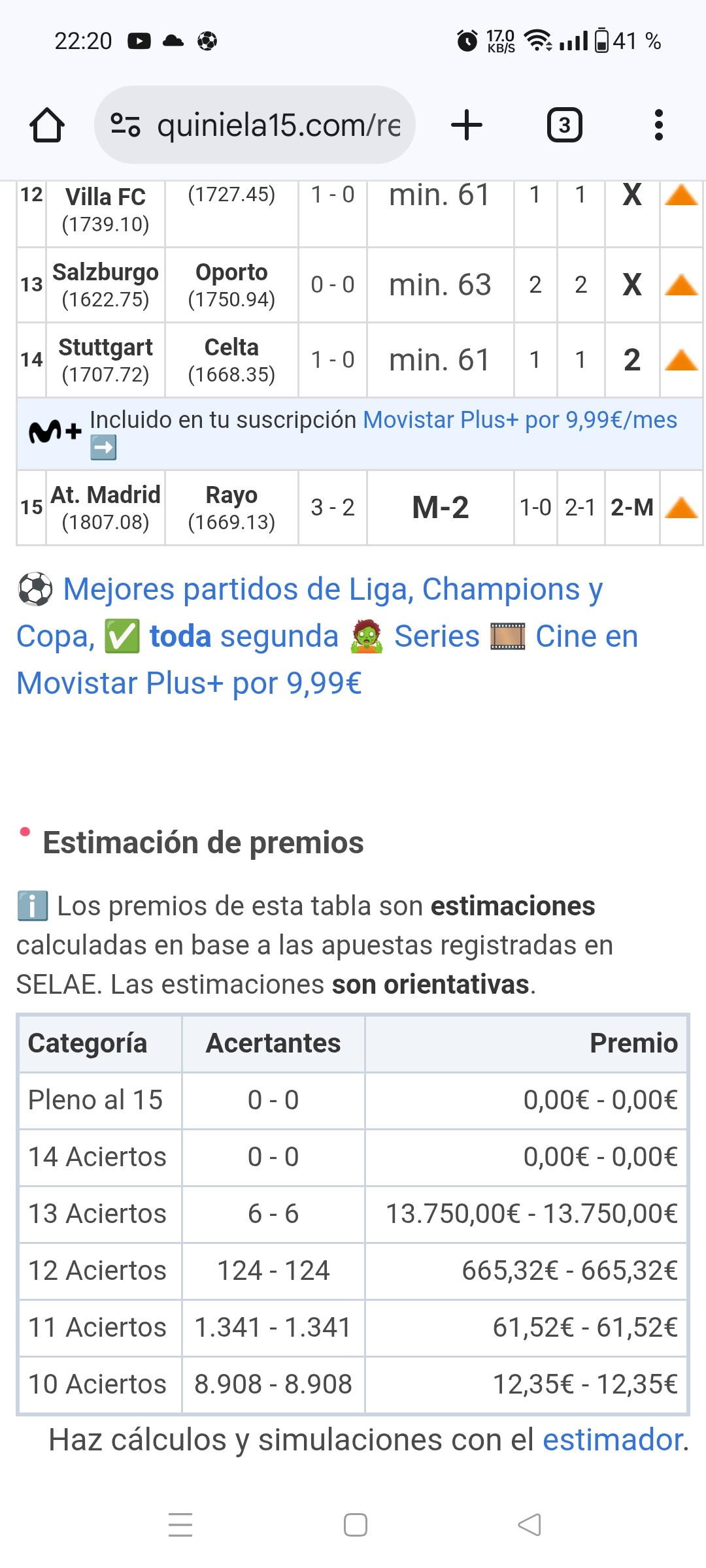Tap the browser home icon
Image resolution: width=706 pixels, height=1568 pixels.
click(47, 125)
